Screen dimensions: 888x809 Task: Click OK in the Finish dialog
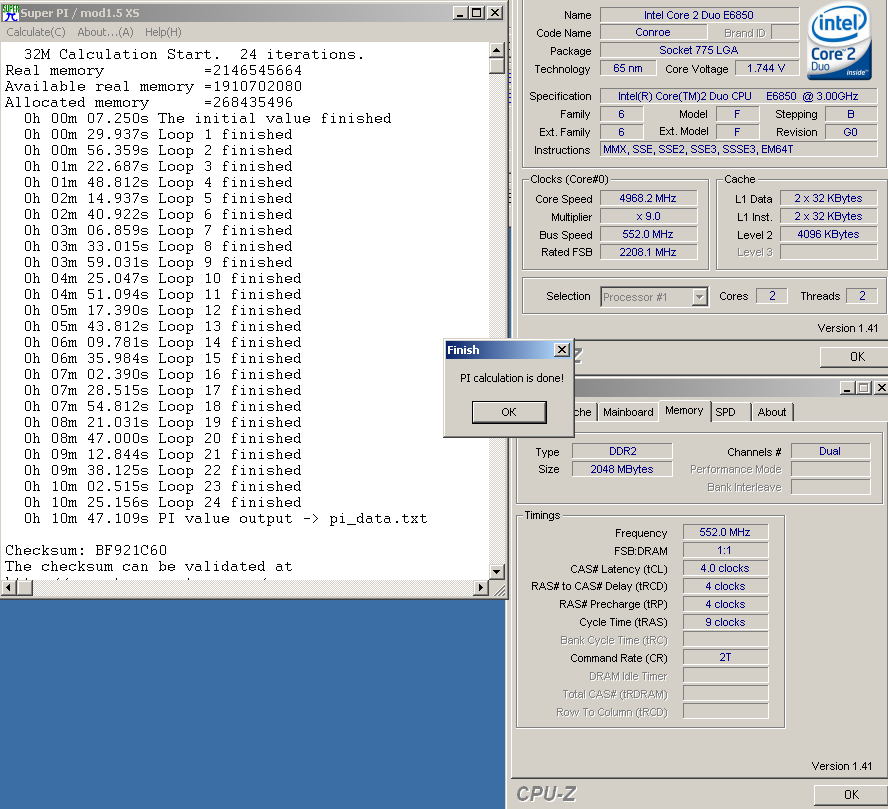coord(509,412)
